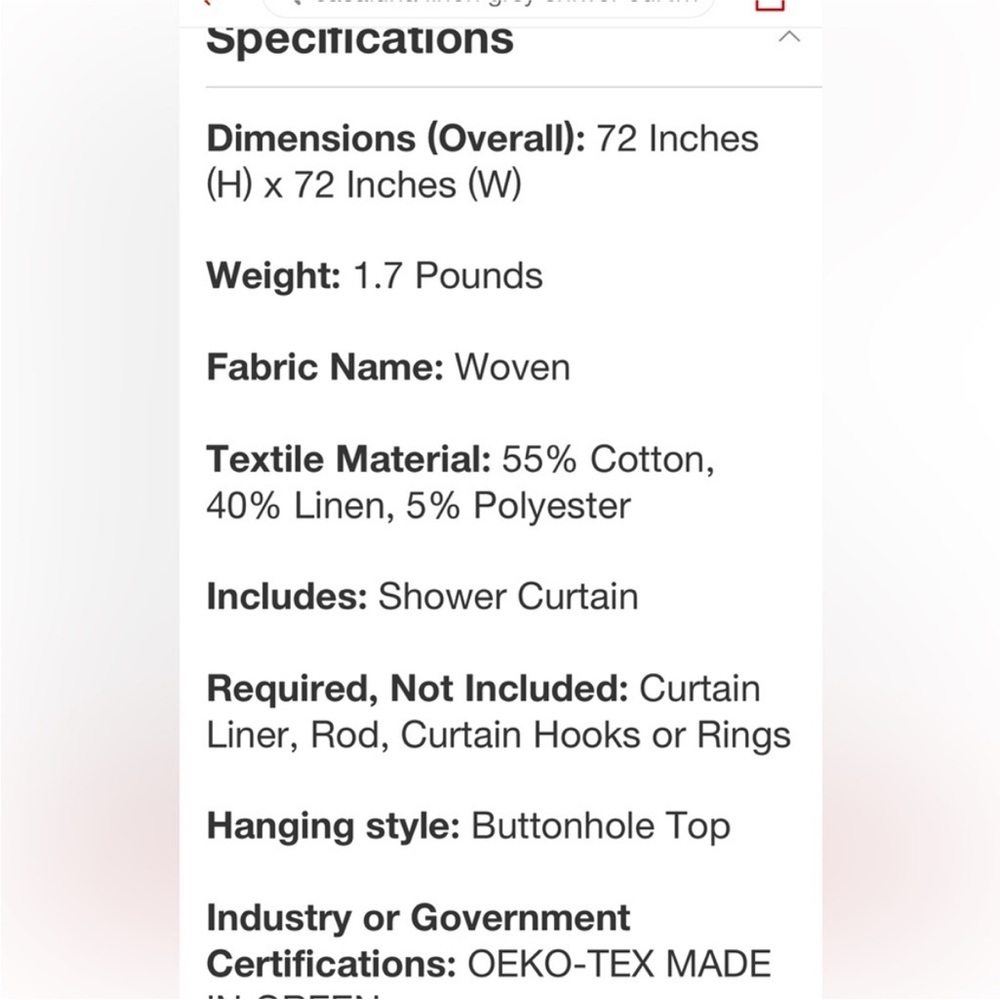
Task: Select the Hanging style label
Action: click(333, 827)
